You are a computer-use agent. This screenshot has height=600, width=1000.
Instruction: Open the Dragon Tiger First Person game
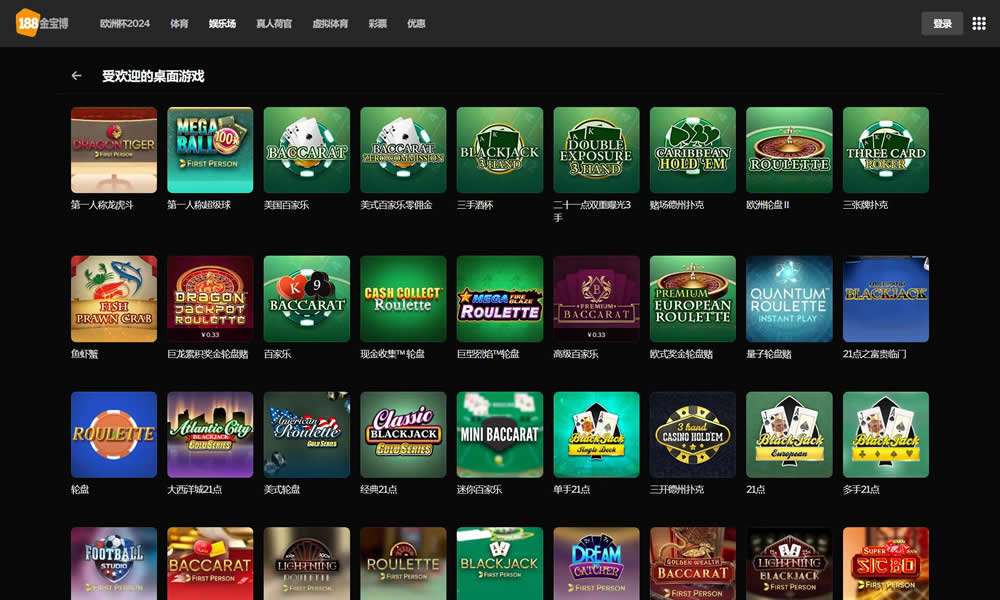pyautogui.click(x=114, y=150)
